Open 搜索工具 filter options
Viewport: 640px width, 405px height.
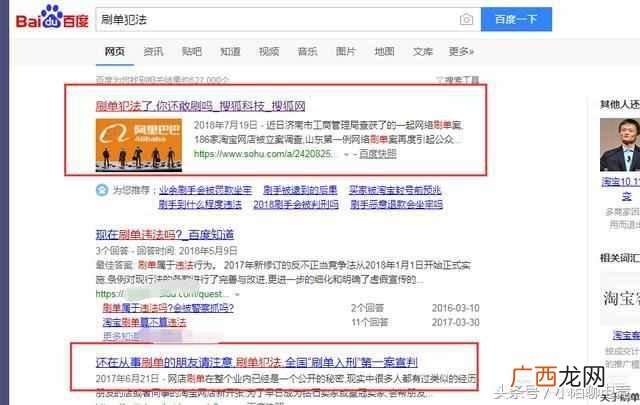[457, 80]
